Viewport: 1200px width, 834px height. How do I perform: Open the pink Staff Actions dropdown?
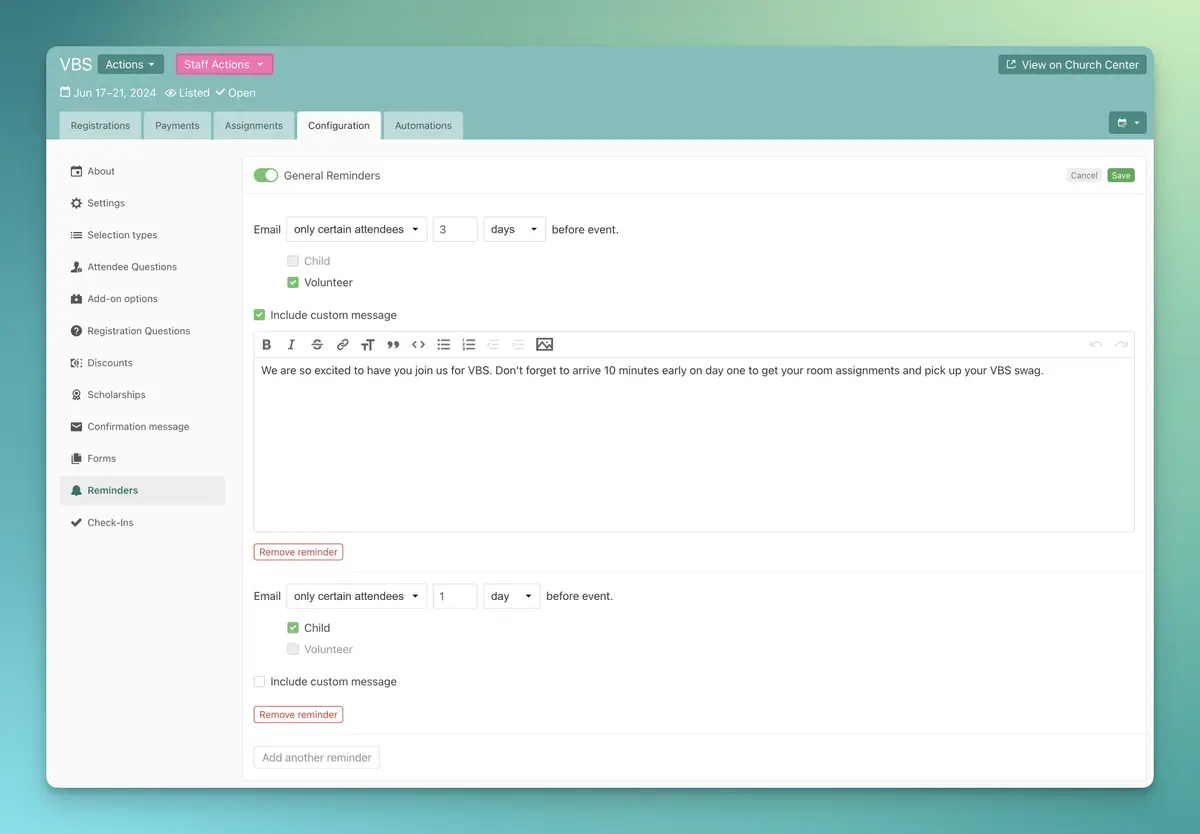point(224,65)
